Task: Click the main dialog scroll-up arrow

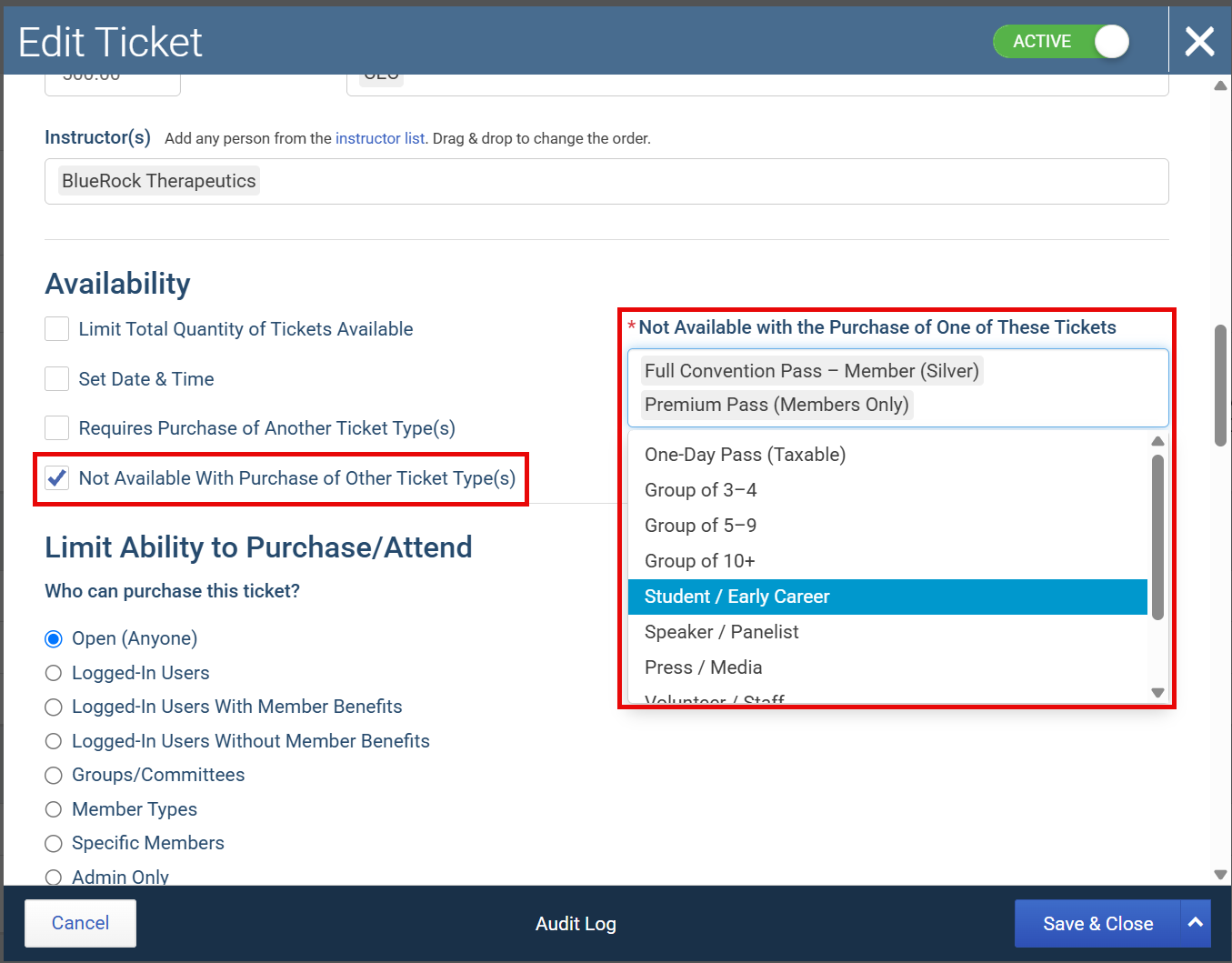Action: pyautogui.click(x=1220, y=85)
